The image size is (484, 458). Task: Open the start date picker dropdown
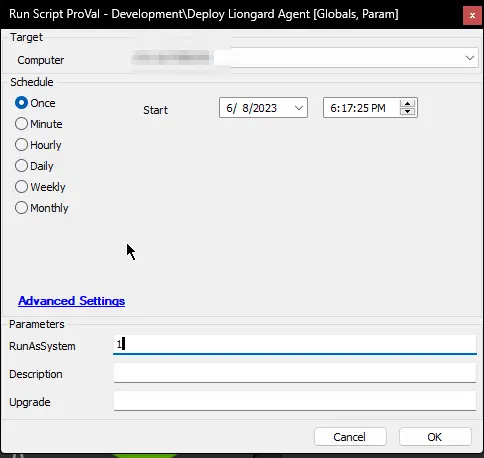coord(299,108)
